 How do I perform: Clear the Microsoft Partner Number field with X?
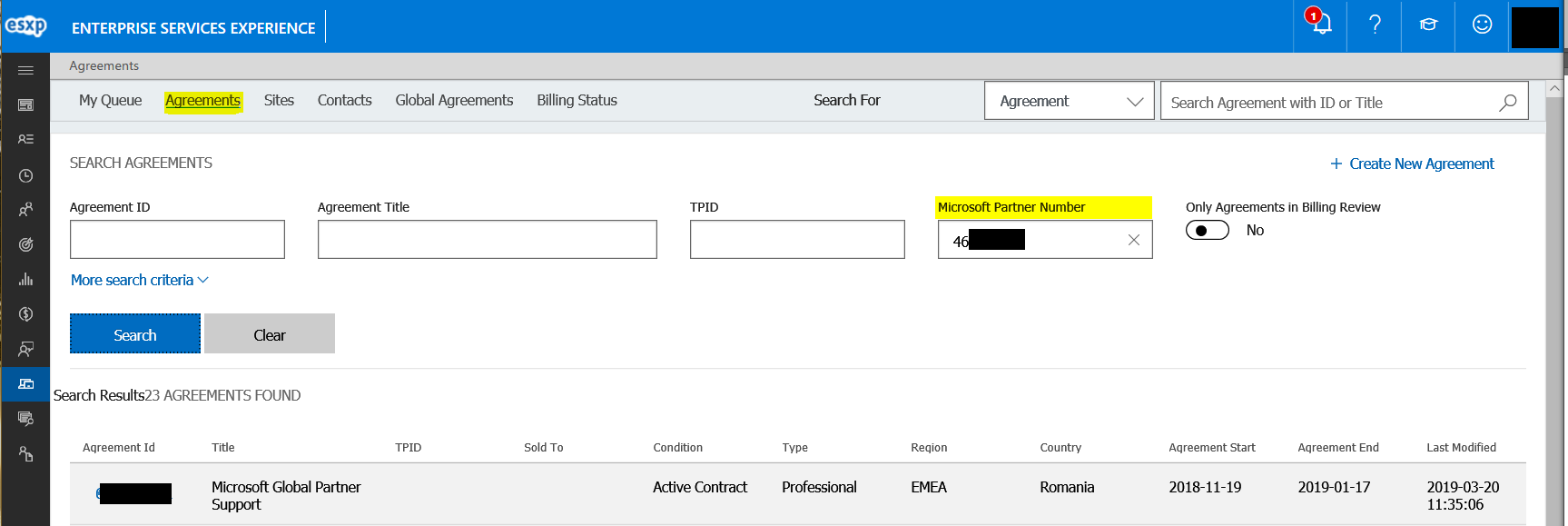(x=1133, y=240)
